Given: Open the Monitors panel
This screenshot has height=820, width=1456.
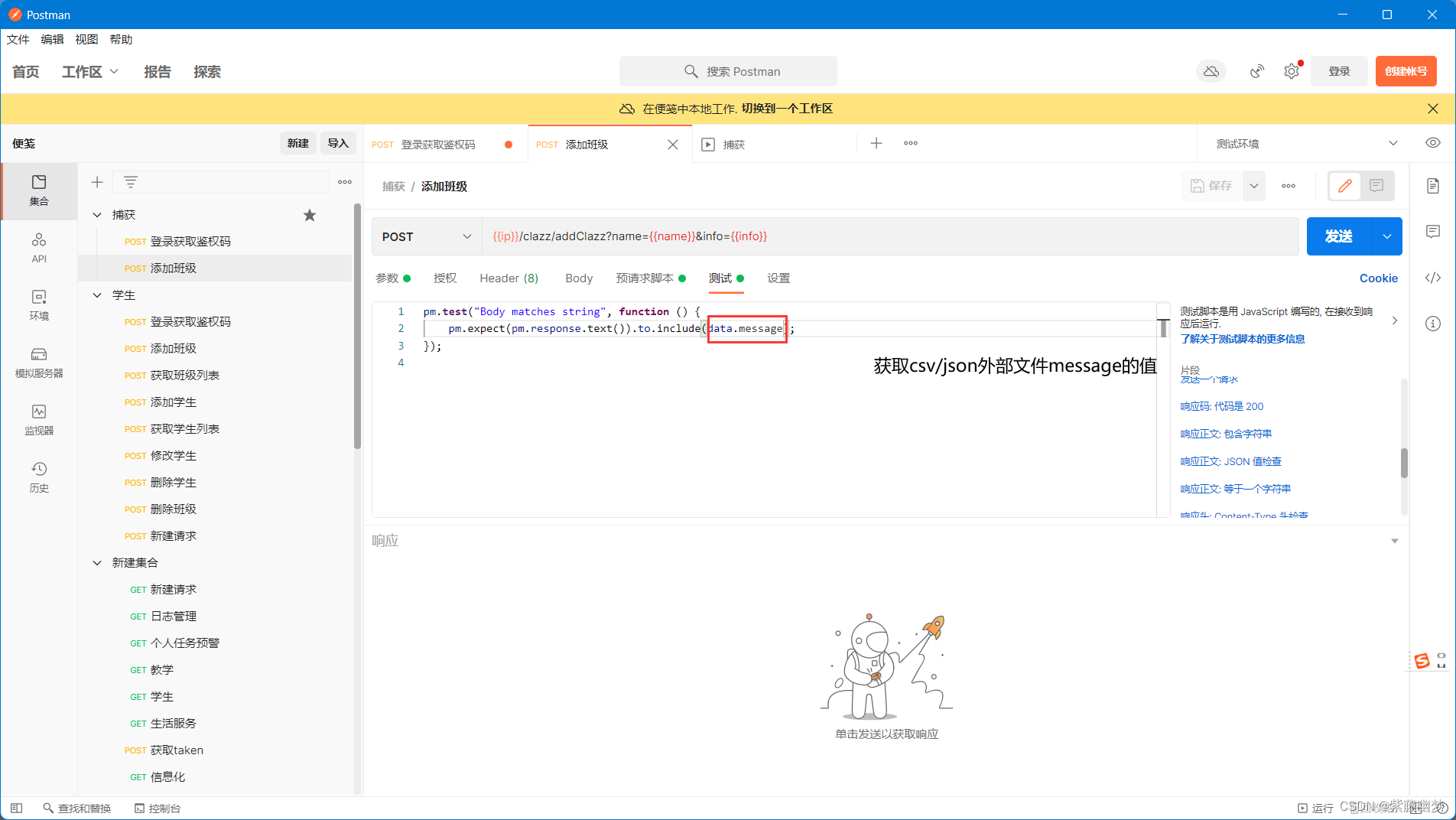Looking at the screenshot, I should pos(39,420).
